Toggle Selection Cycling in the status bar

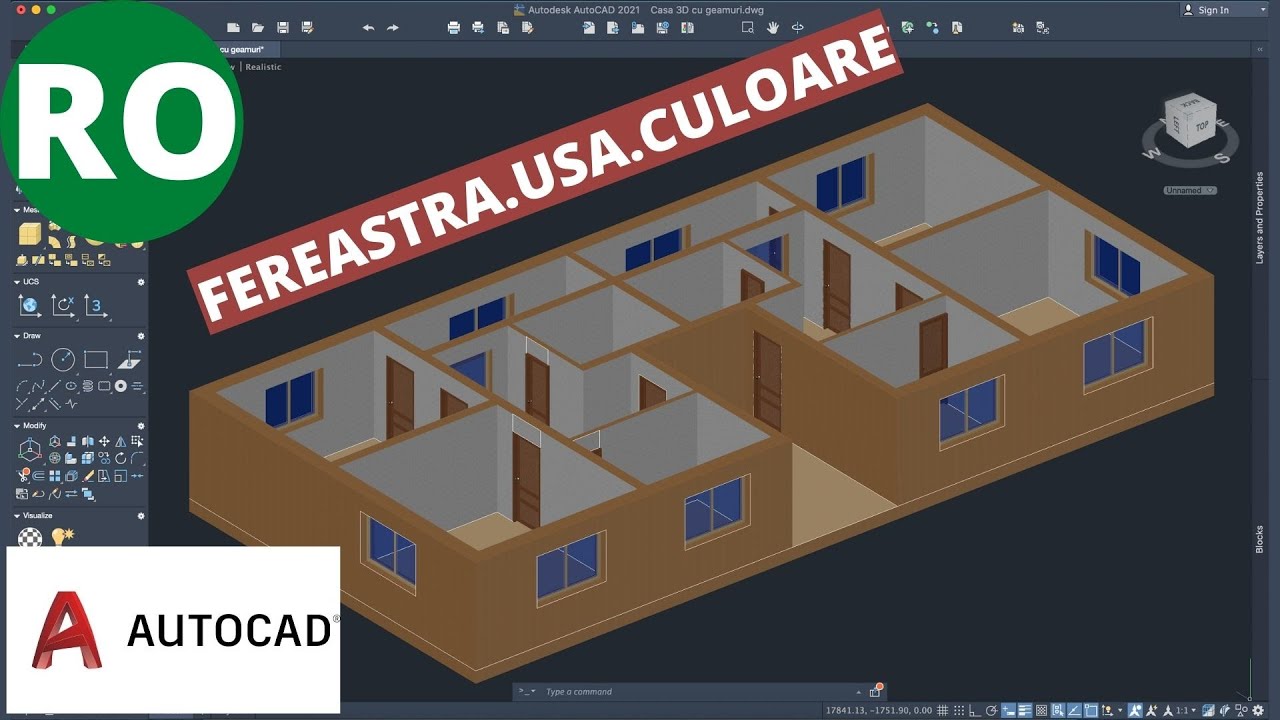pyautogui.click(x=1058, y=710)
